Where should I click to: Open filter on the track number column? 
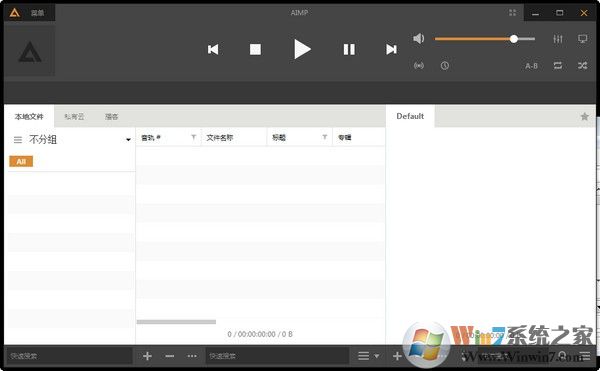(193, 137)
